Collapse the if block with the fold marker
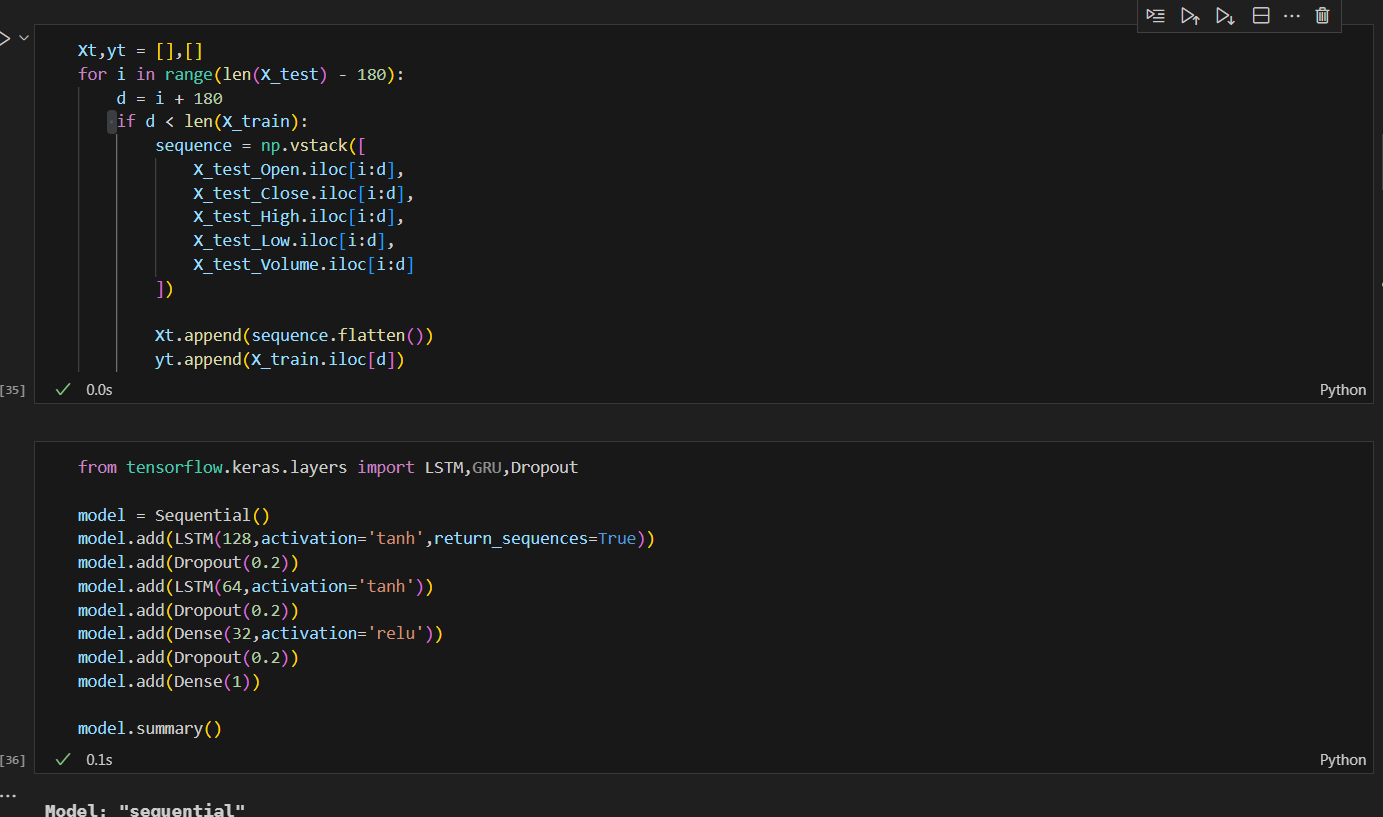This screenshot has width=1383, height=817. [112, 122]
